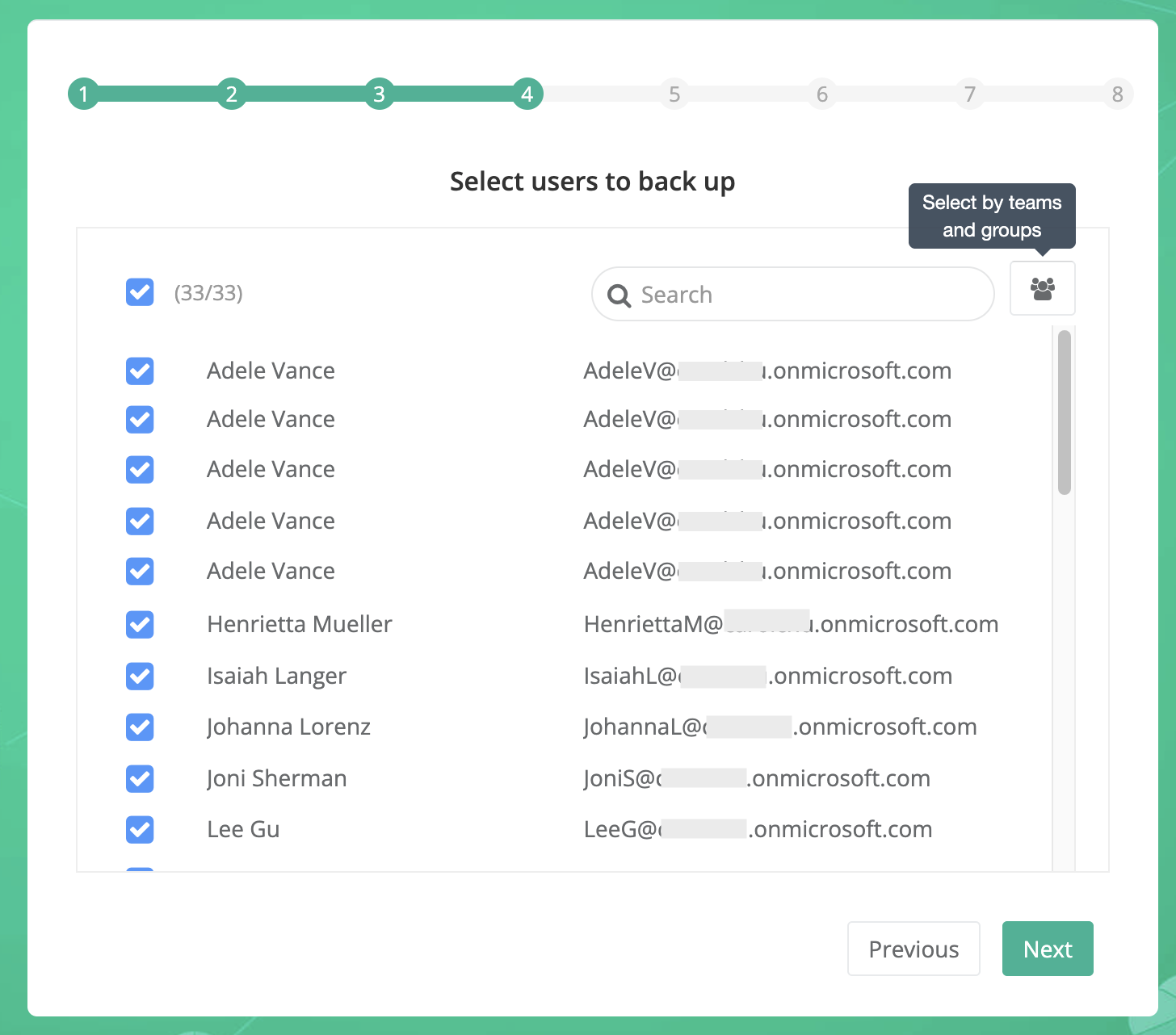Uncheck the first Adele Vance entry

coord(139,371)
